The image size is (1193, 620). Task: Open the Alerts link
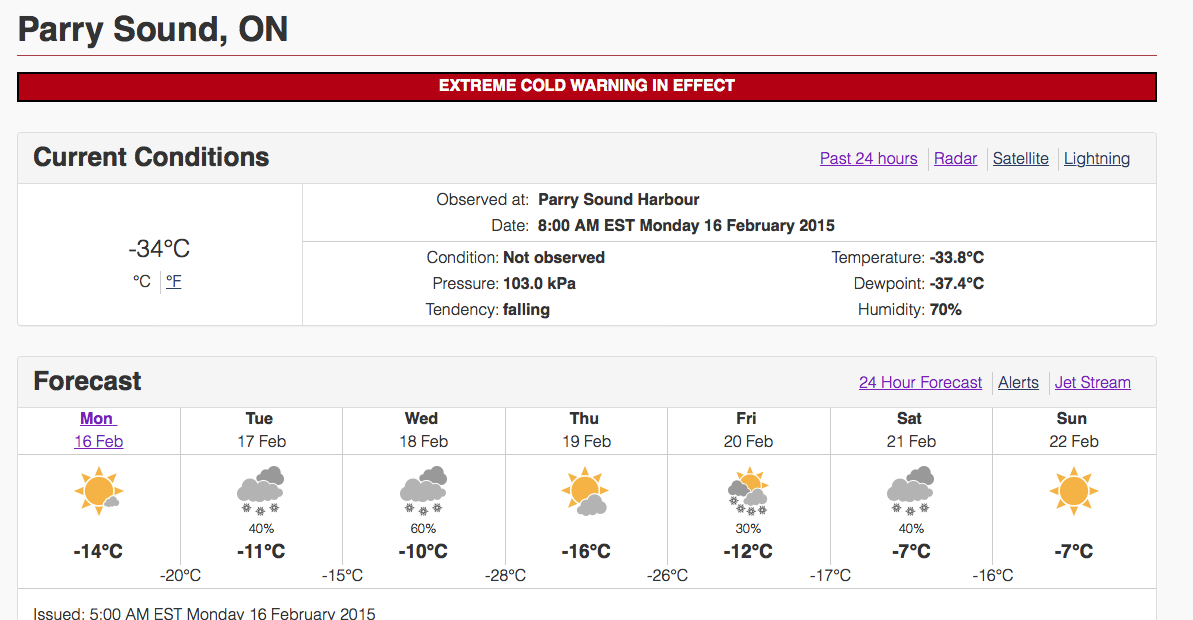point(1018,382)
